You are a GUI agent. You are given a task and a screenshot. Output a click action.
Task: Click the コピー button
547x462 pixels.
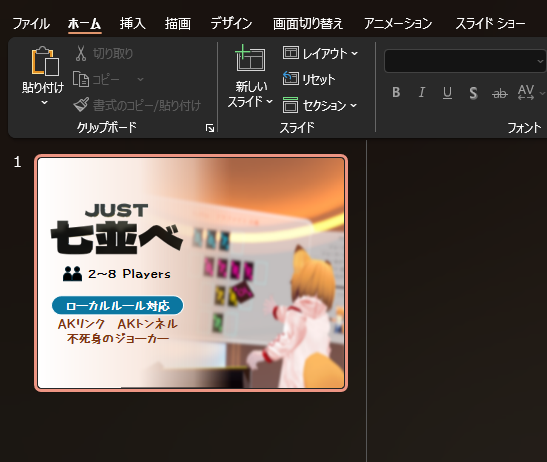tap(97, 80)
